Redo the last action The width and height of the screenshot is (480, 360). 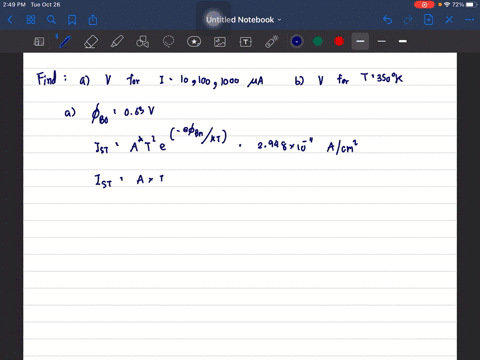pyautogui.click(x=408, y=20)
